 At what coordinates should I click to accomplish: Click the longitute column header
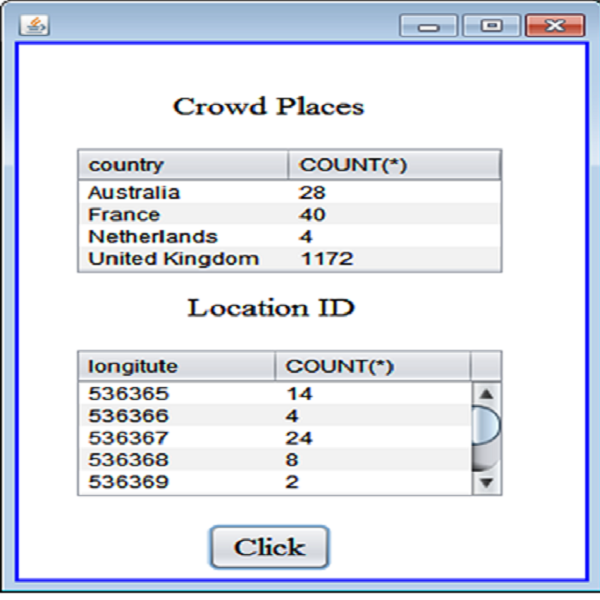tap(176, 366)
